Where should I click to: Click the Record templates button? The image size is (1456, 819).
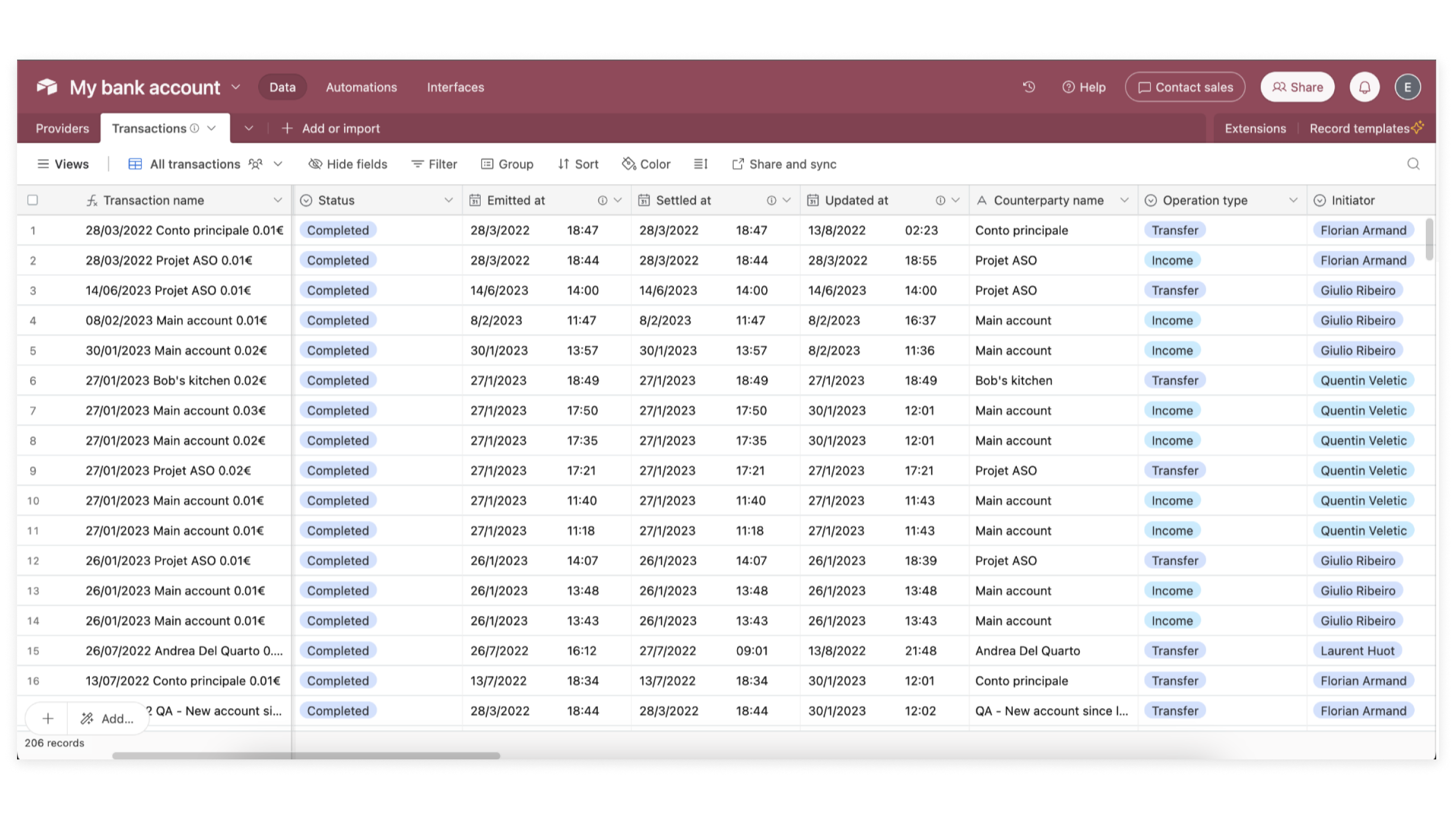(1362, 128)
